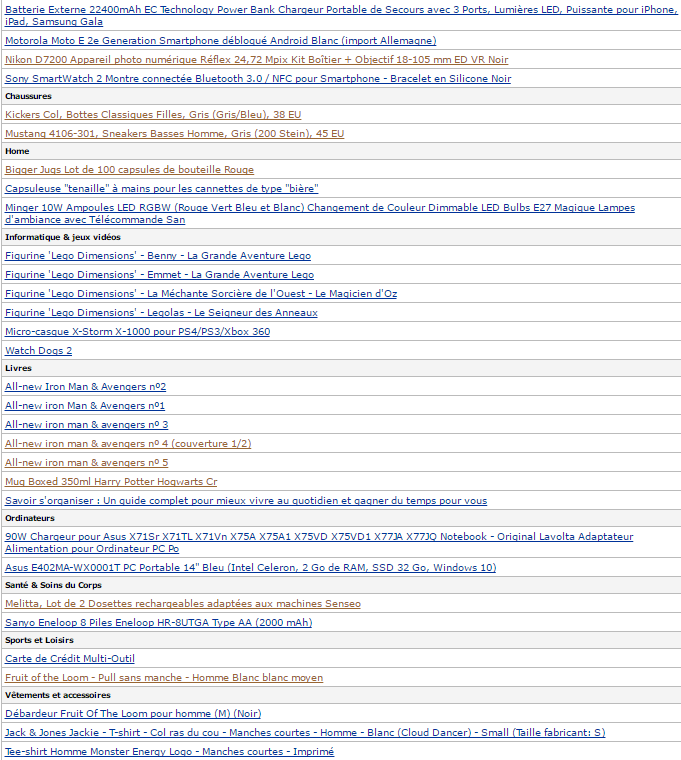Click Mustang 4106-301 Sneakers Basses Homme link
This screenshot has width=681, height=760.
174,133
